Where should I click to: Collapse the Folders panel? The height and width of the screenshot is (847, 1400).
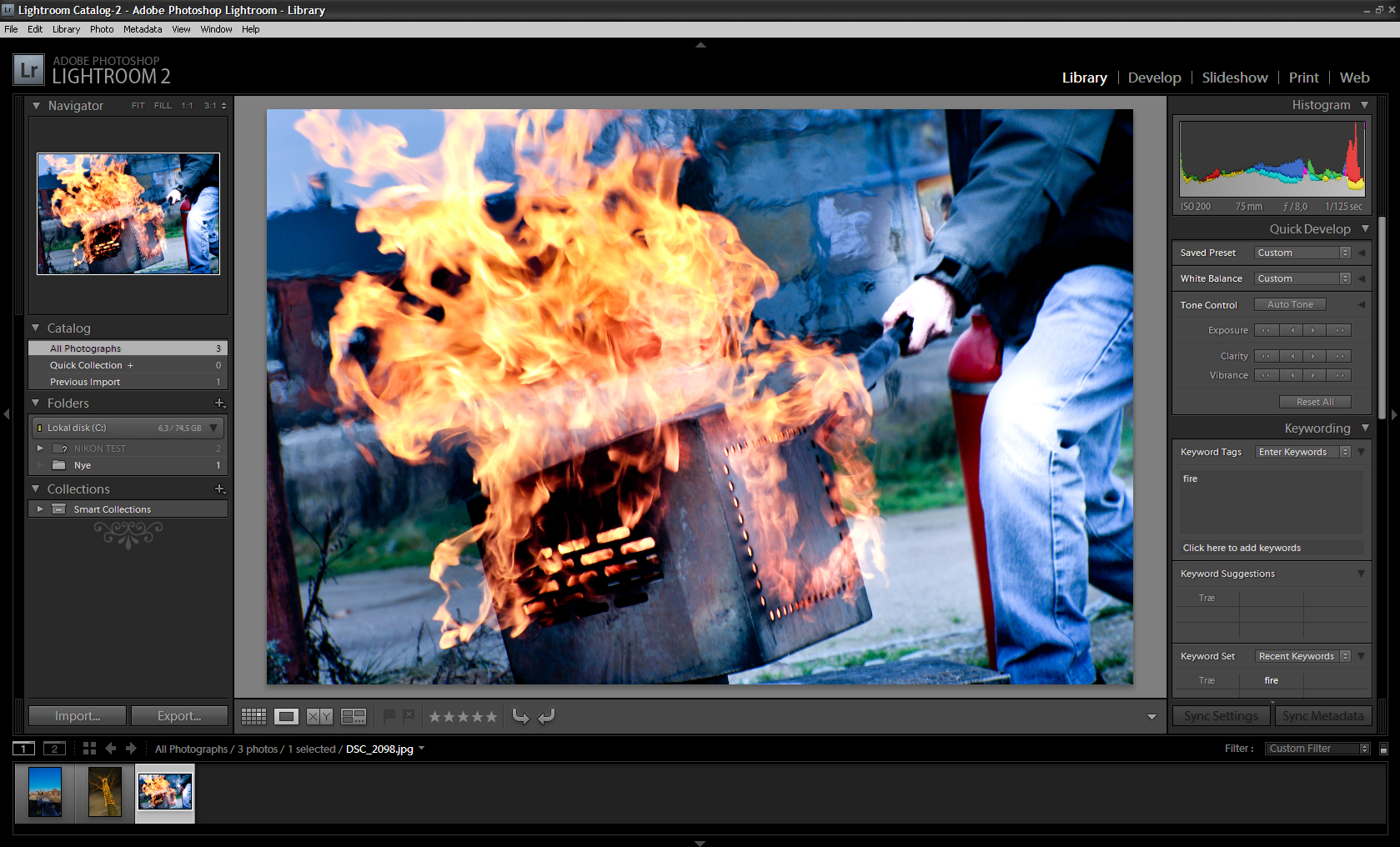[x=36, y=403]
